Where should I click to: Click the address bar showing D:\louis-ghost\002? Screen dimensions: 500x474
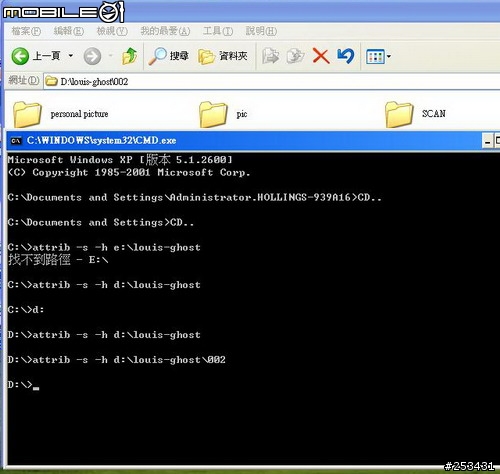[272, 81]
